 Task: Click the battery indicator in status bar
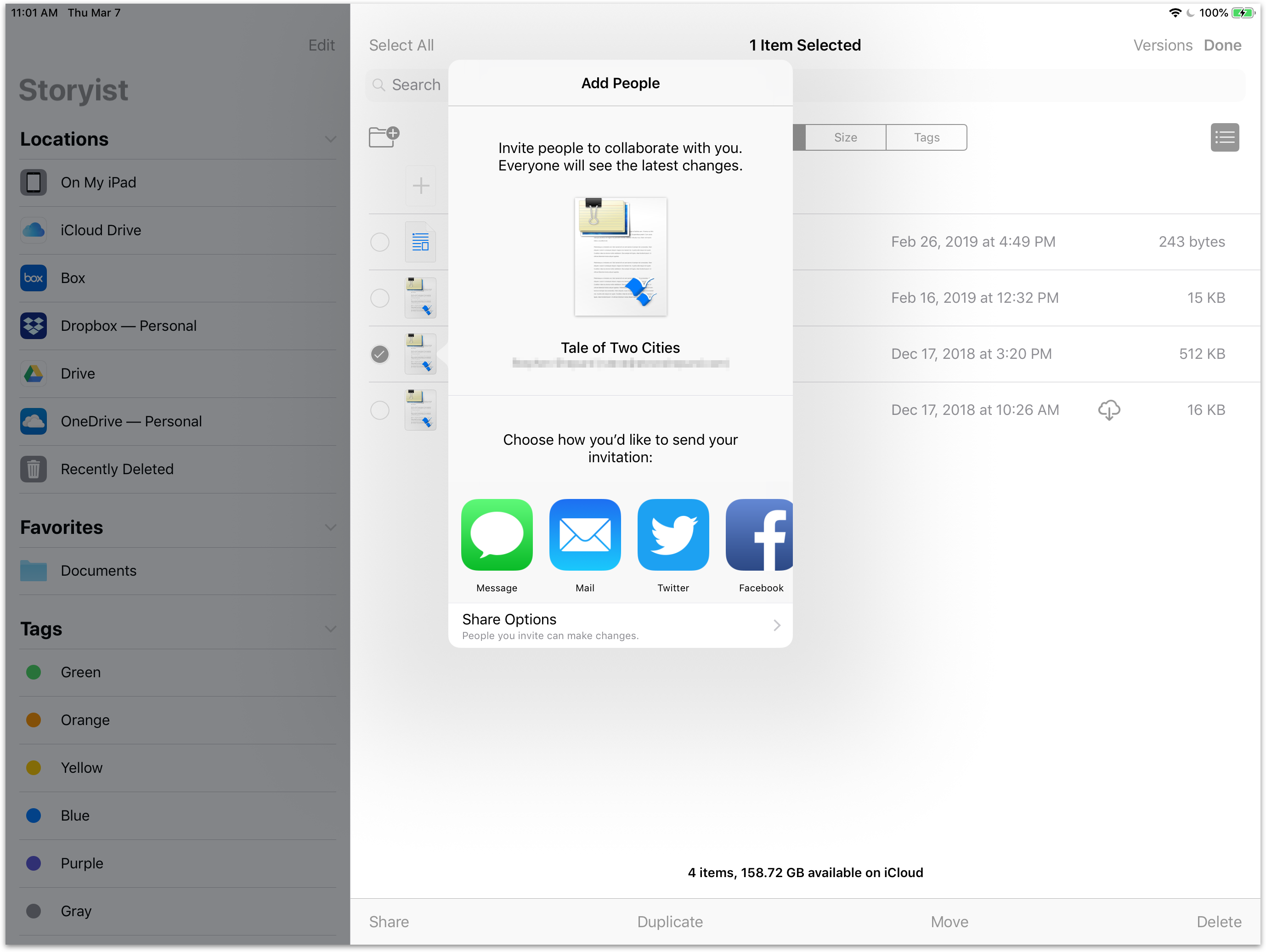[1243, 12]
